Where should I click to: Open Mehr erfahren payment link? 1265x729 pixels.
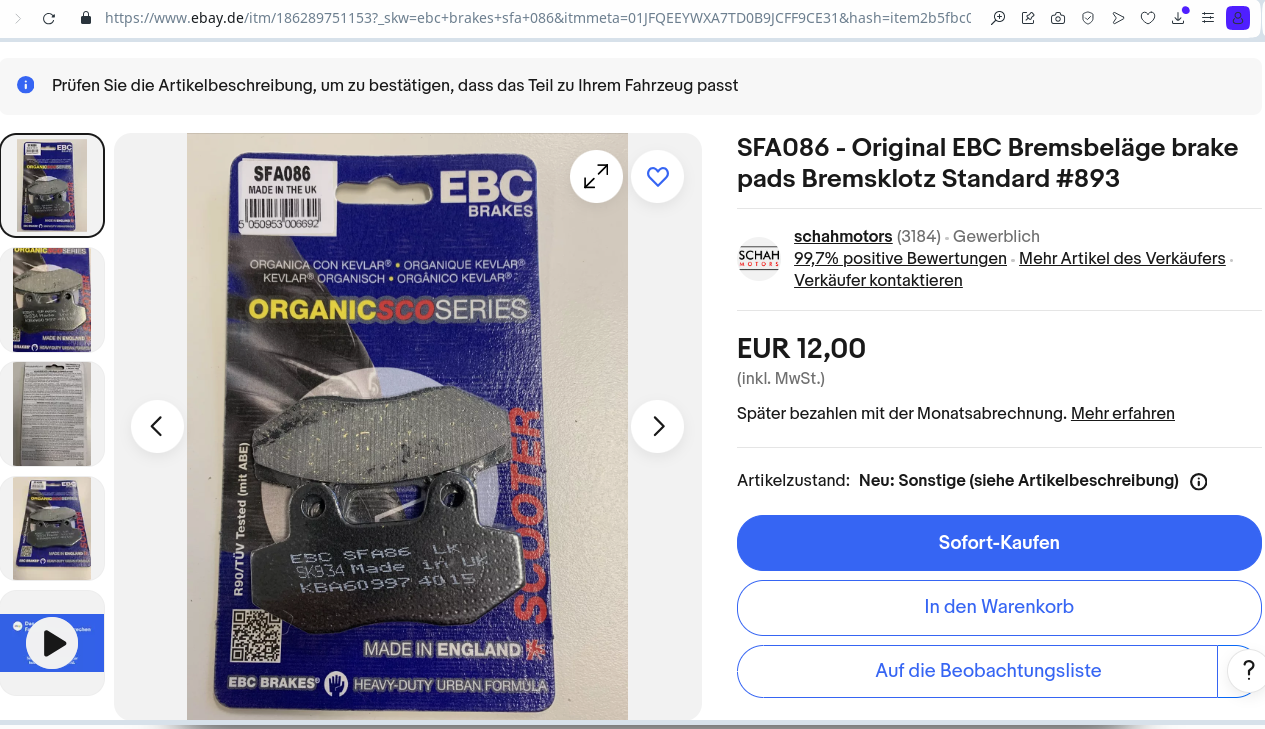(x=1123, y=413)
